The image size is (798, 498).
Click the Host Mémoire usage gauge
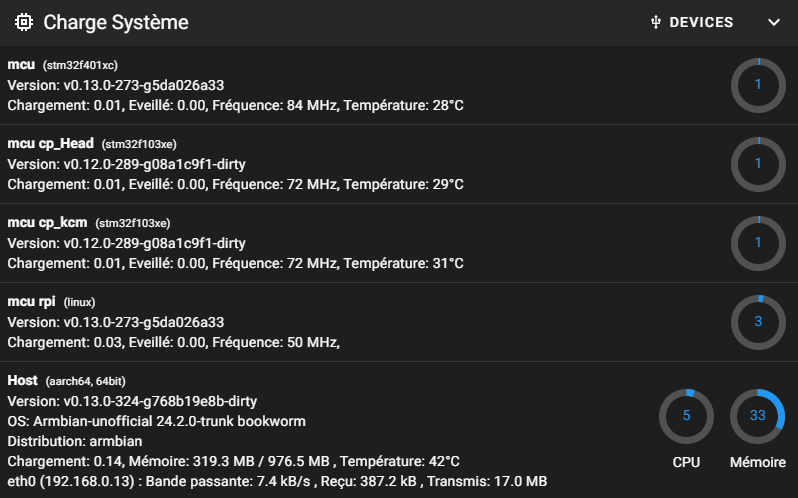[758, 416]
